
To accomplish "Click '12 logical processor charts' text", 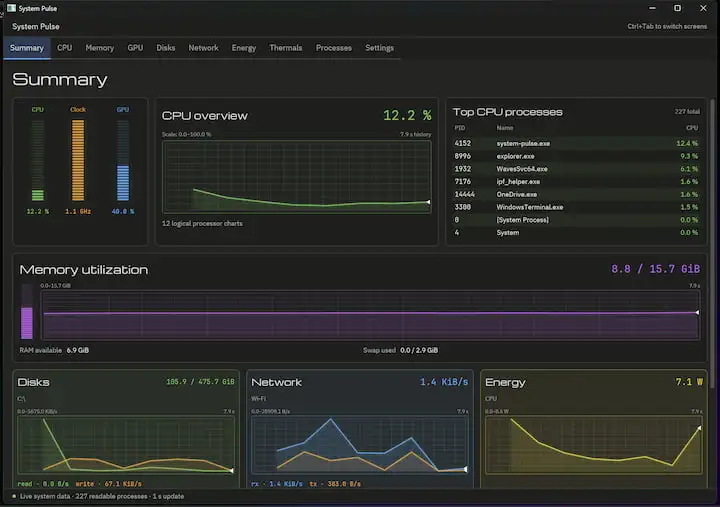I will (202, 224).
